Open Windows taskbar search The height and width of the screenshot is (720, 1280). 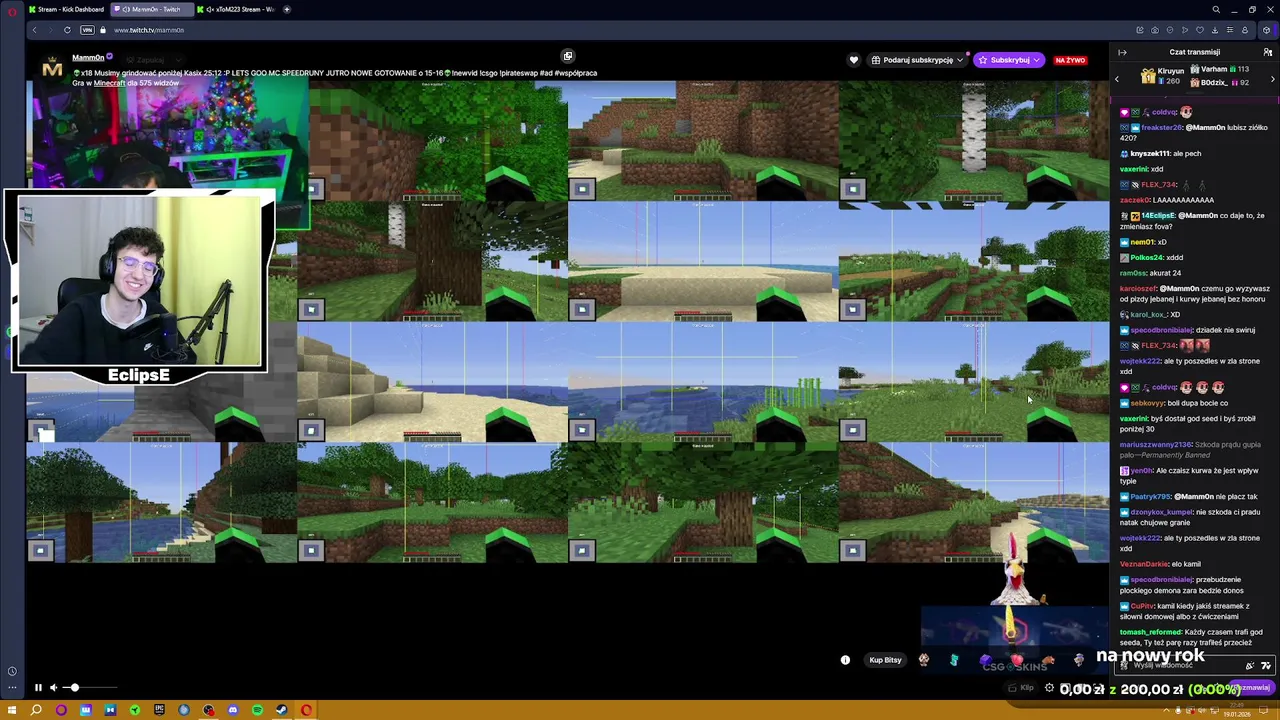pos(36,710)
